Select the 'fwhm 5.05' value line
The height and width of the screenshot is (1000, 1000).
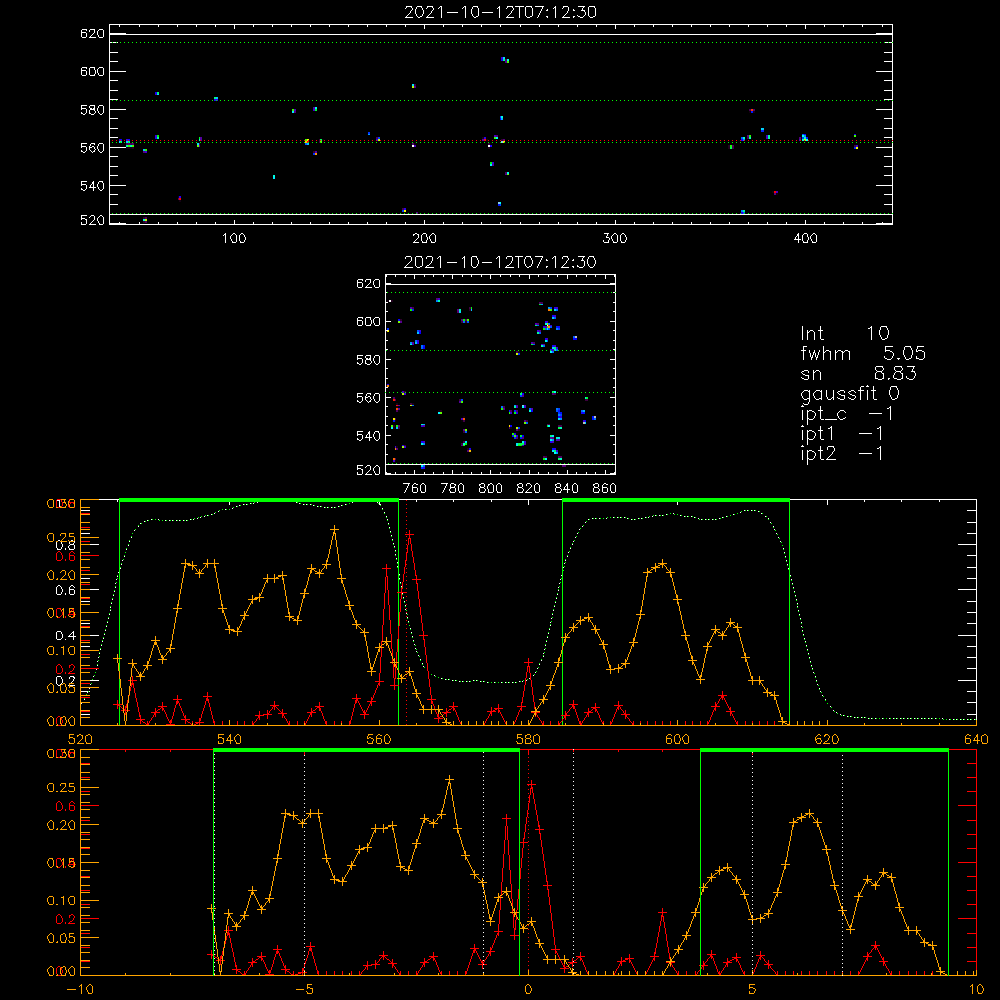[x=863, y=353]
